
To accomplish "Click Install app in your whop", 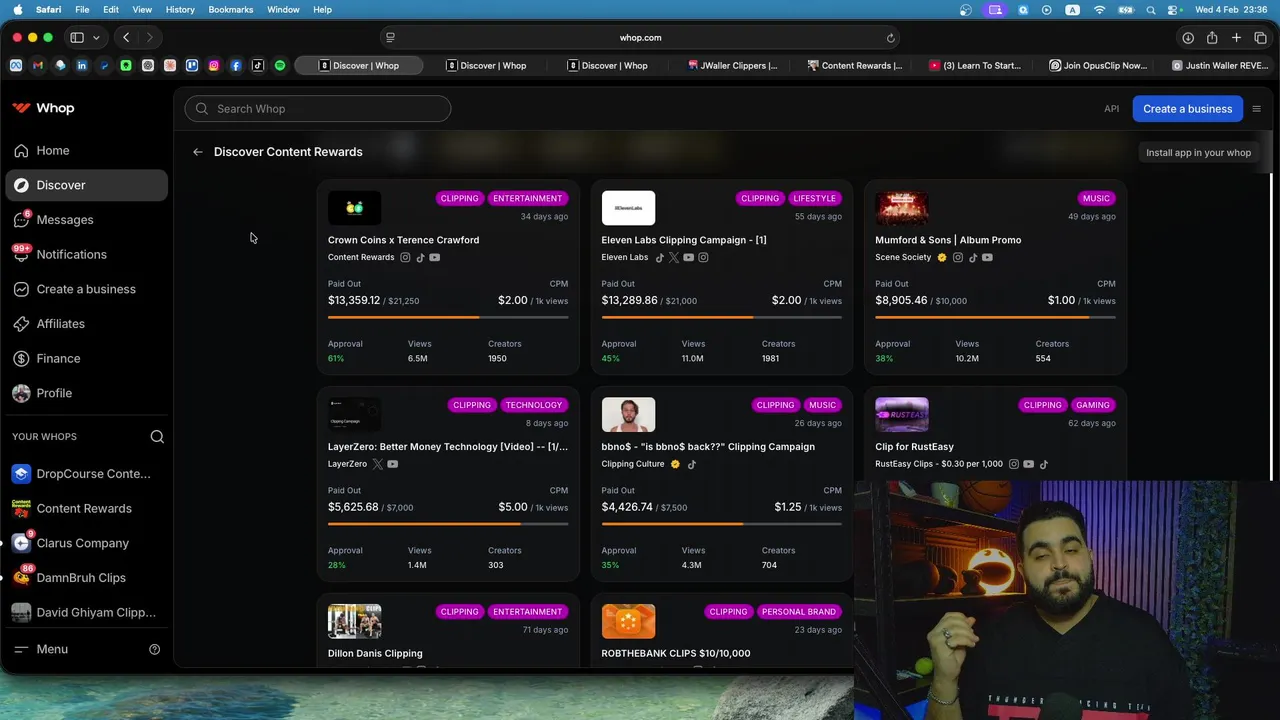I will point(1198,153).
